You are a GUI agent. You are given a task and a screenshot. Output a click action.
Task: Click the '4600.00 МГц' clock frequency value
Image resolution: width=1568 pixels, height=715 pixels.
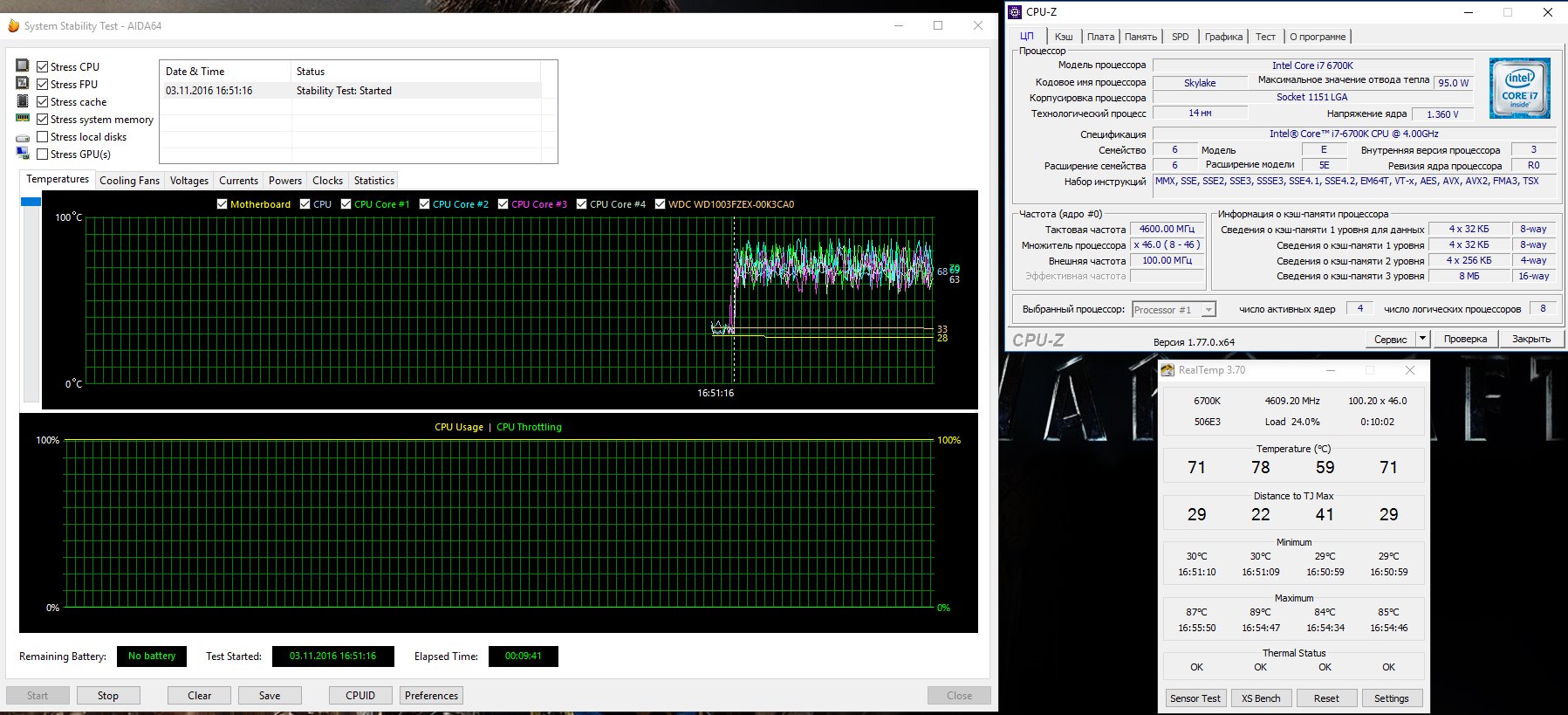[x=1167, y=229]
